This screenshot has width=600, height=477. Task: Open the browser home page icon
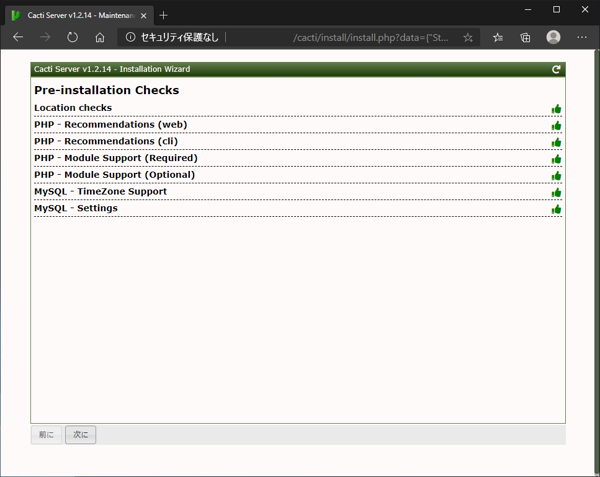click(100, 37)
